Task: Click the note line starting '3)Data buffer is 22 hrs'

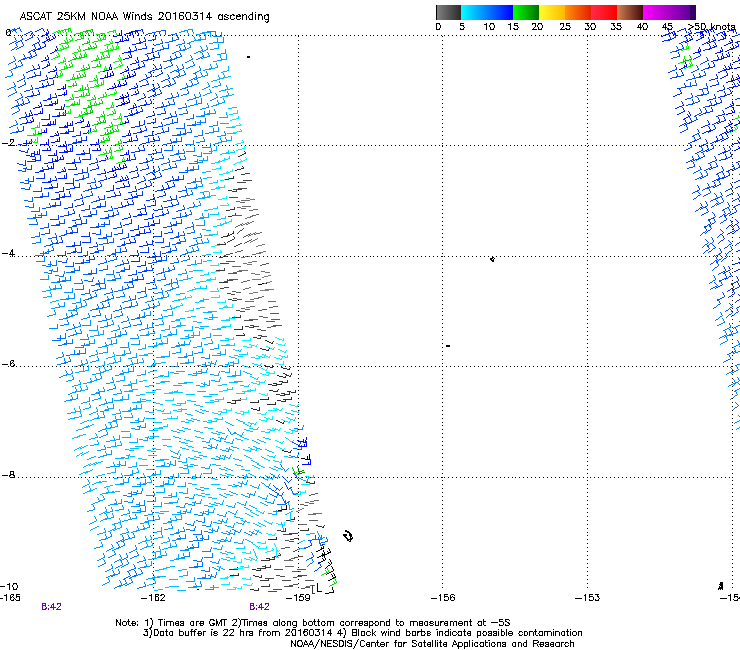Action: (362, 633)
